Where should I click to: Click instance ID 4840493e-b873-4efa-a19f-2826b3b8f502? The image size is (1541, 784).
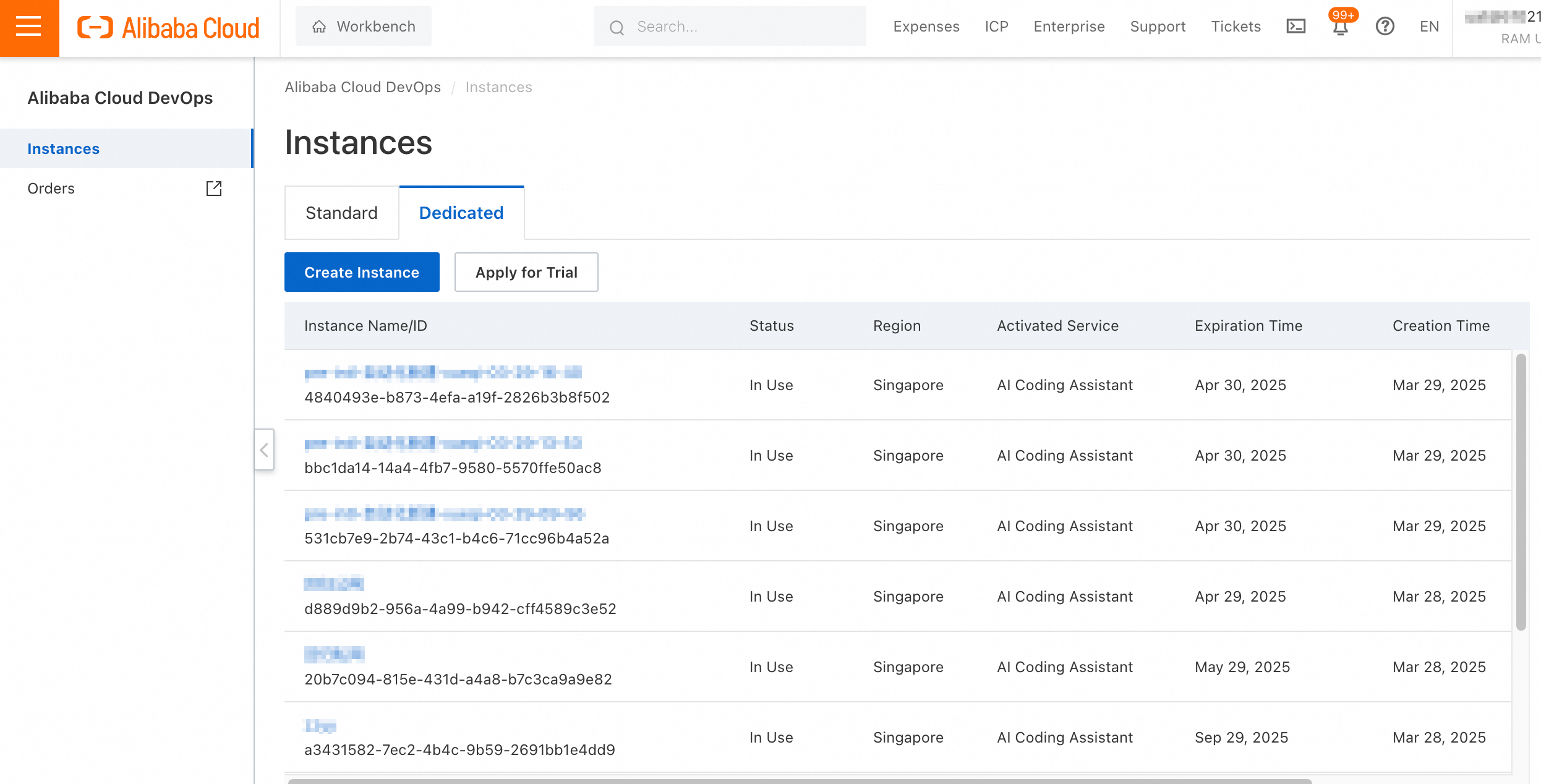[x=457, y=398]
